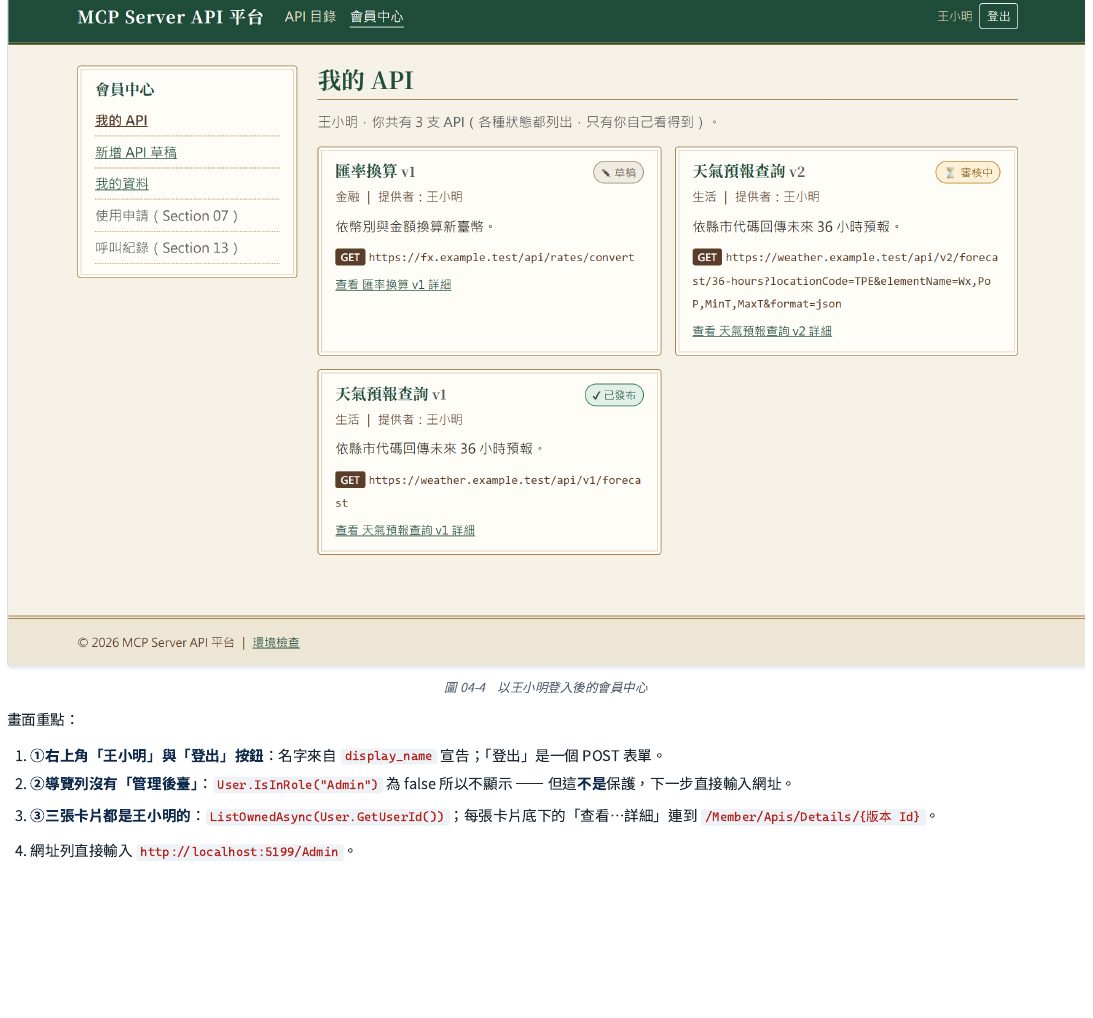This screenshot has height=1018, width=1093.
Task: Click the GET badge on 天氣預報查詢 v2 card
Action: tap(707, 257)
